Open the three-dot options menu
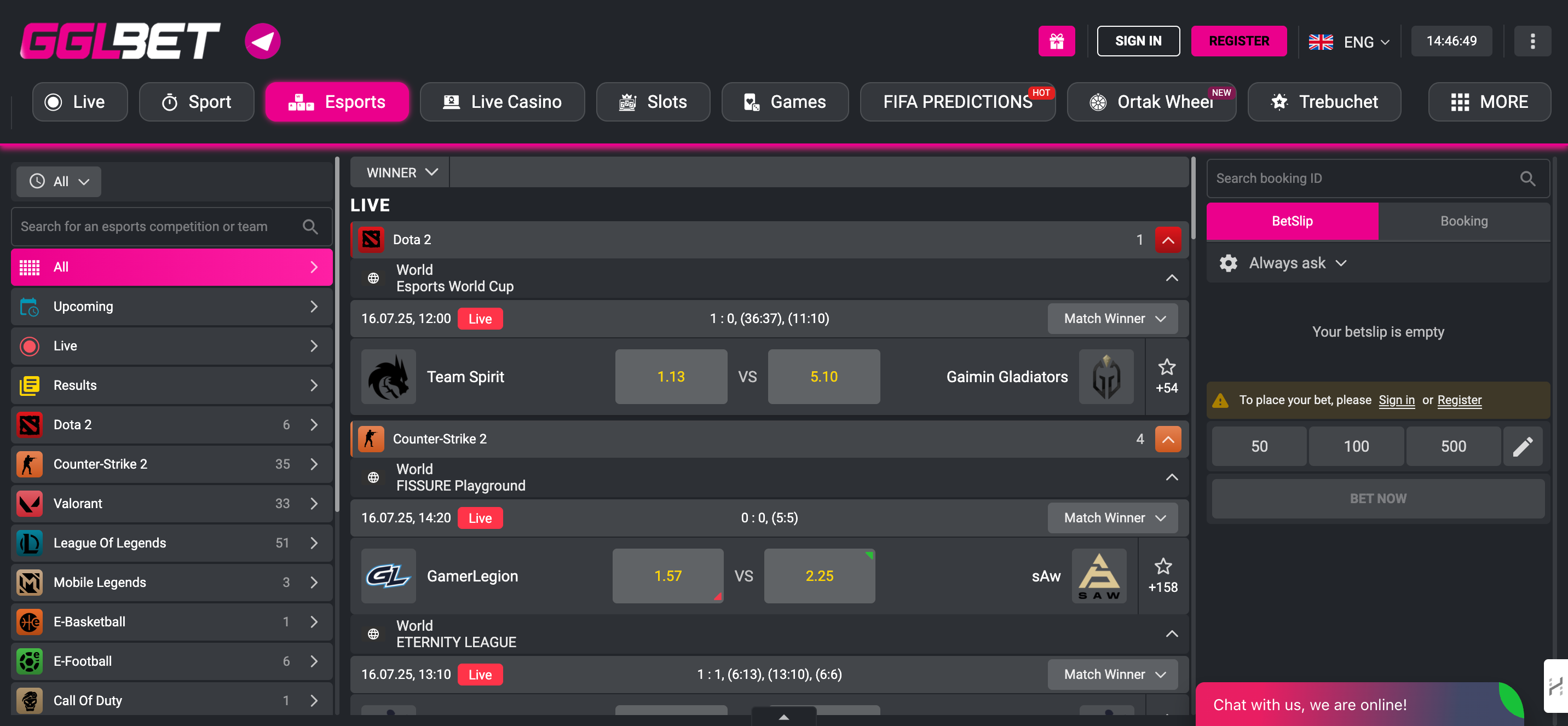Image resolution: width=1568 pixels, height=726 pixels. point(1532,41)
